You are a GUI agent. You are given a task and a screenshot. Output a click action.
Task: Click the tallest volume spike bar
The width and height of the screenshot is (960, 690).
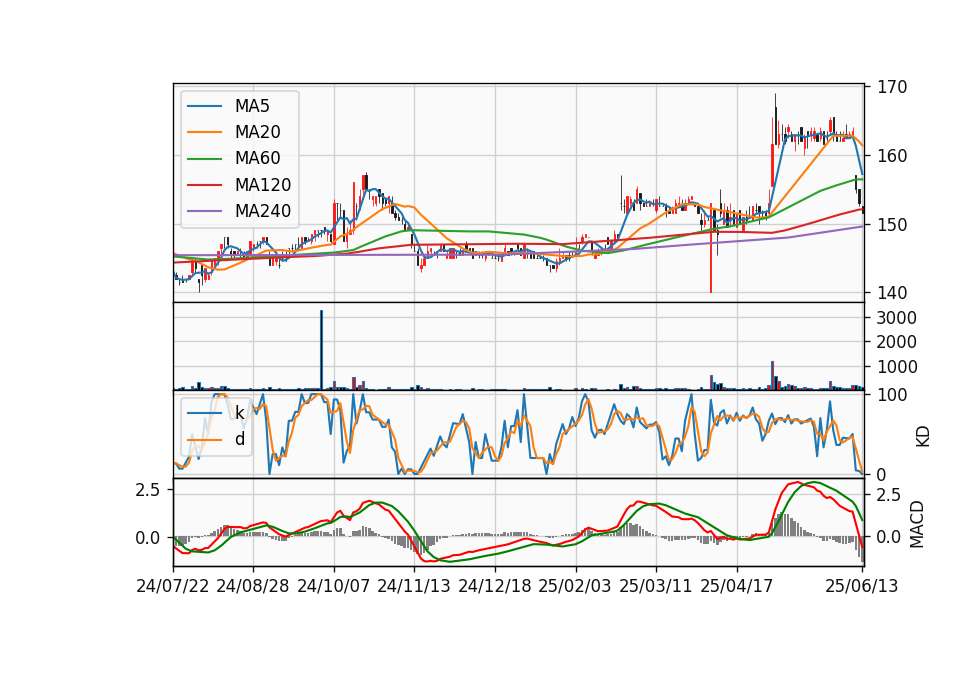point(321,350)
